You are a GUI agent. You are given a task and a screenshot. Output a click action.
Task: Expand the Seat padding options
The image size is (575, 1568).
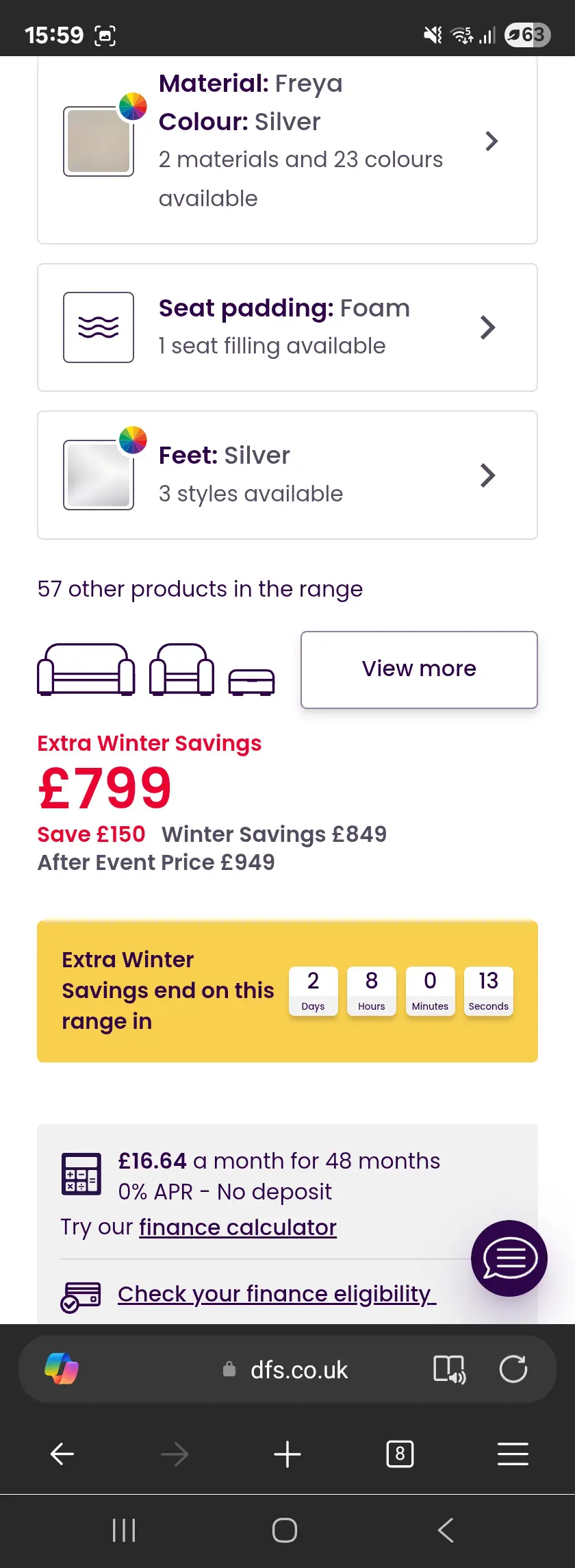point(487,327)
